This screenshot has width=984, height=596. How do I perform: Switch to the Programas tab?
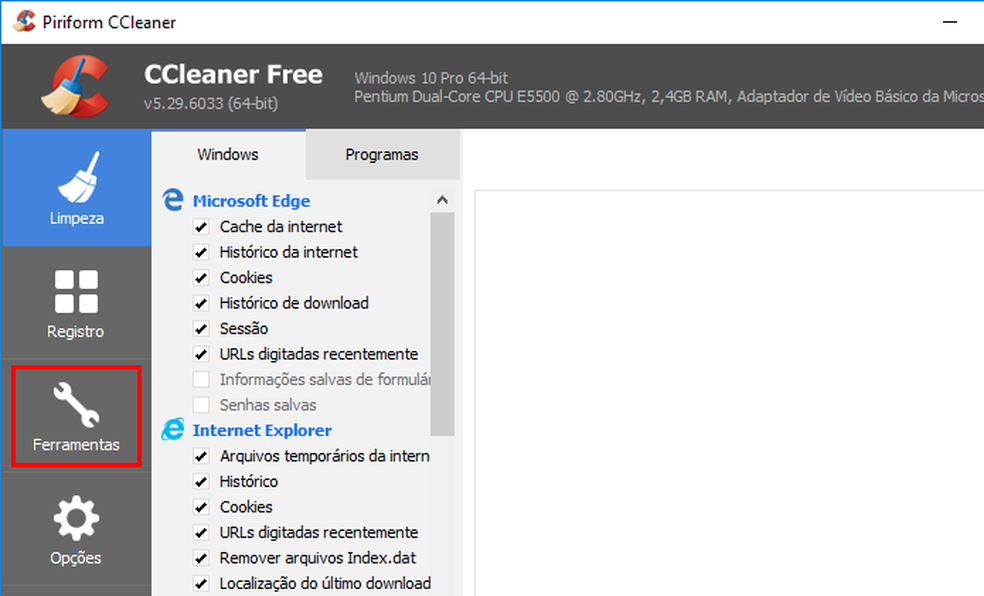382,154
